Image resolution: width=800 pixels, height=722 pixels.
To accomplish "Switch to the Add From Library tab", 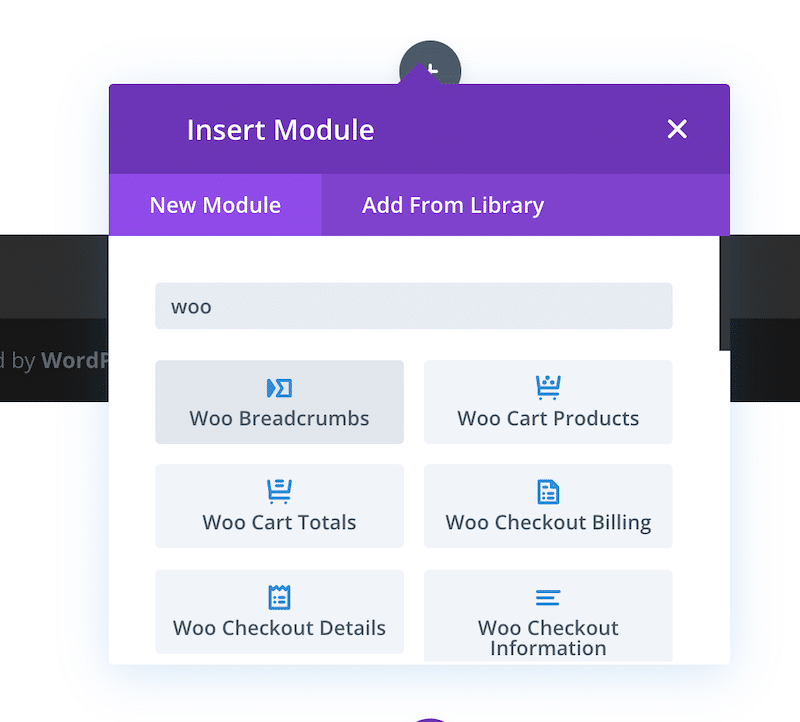I will (453, 205).
